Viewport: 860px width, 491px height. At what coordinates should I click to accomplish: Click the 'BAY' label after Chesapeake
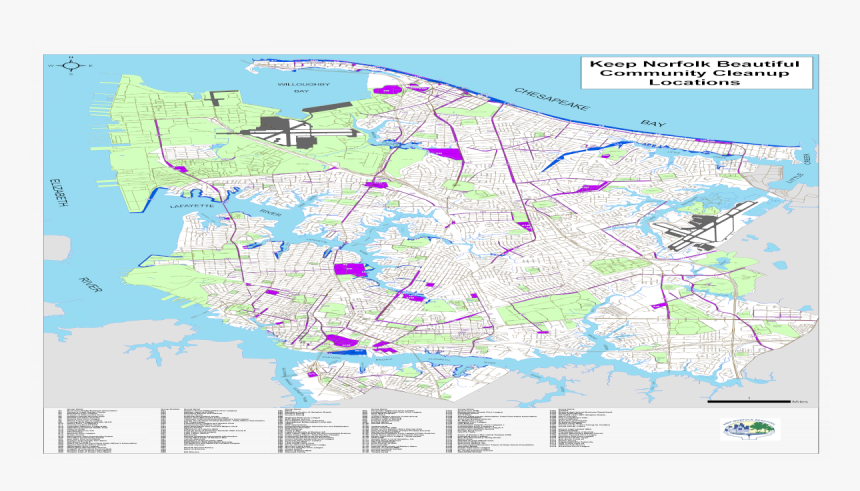653,124
